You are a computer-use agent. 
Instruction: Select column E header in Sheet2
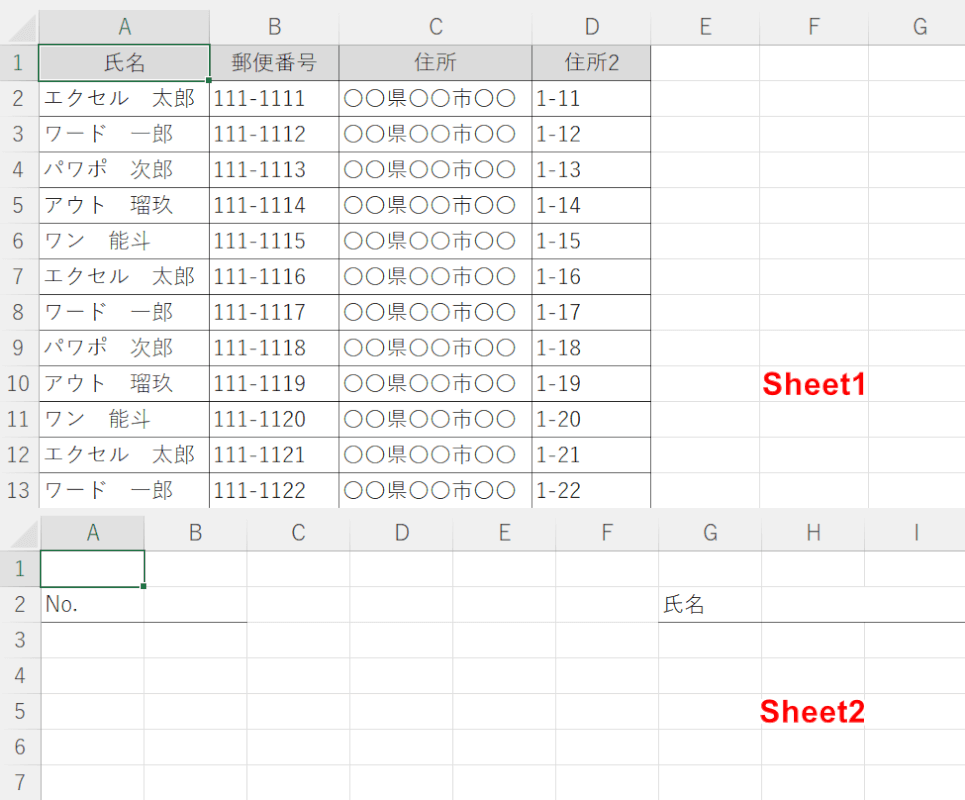[504, 533]
